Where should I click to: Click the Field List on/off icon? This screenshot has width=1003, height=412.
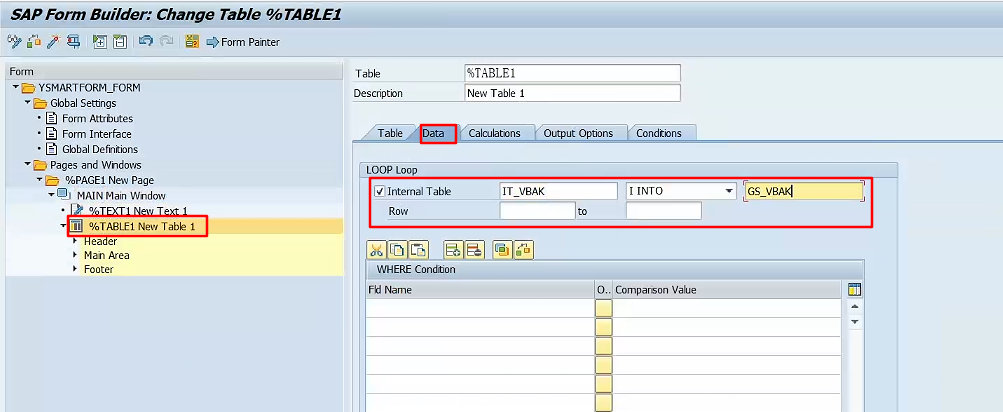(191, 42)
